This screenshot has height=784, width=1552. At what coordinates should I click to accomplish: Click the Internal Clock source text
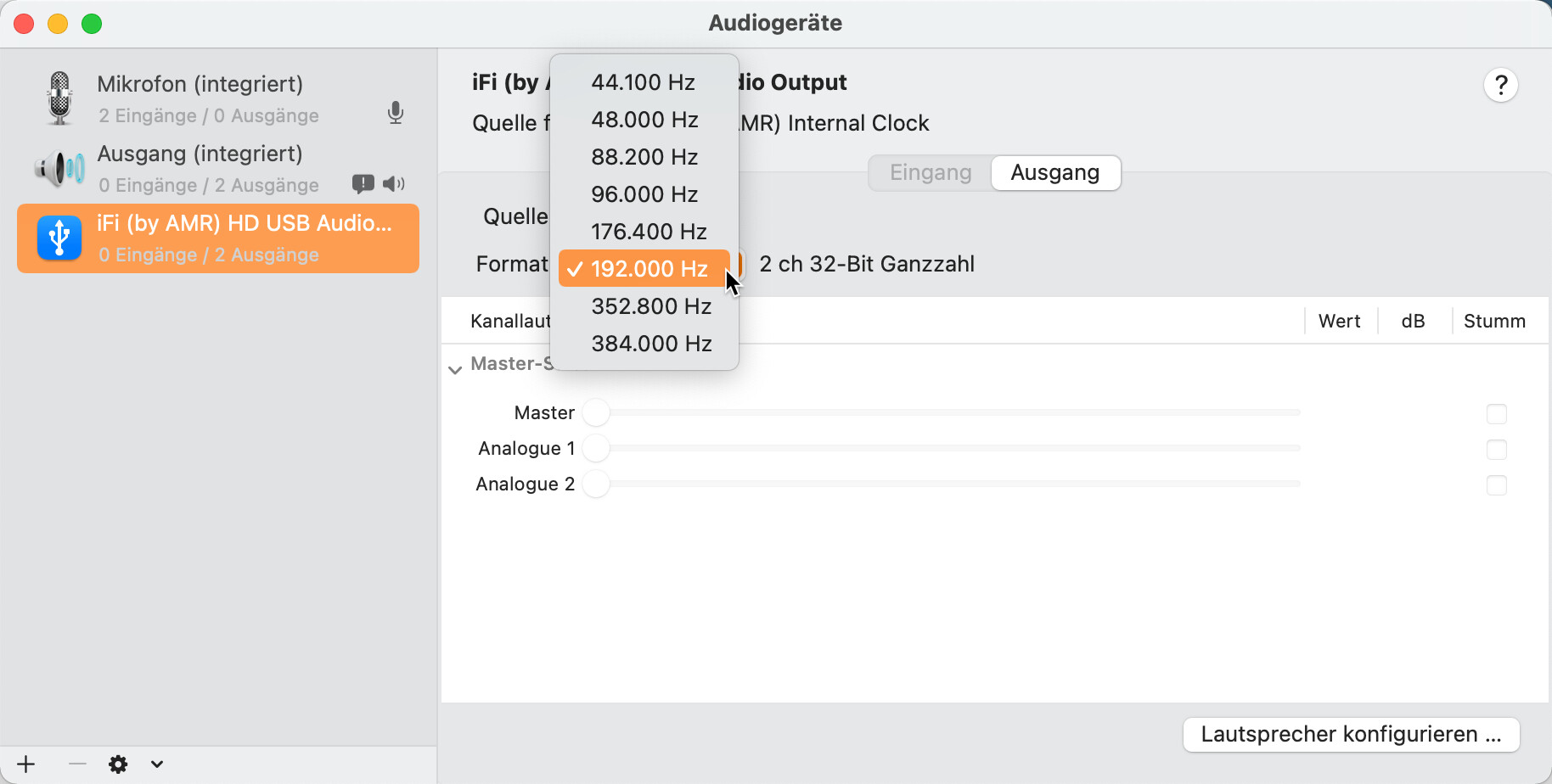pos(858,124)
